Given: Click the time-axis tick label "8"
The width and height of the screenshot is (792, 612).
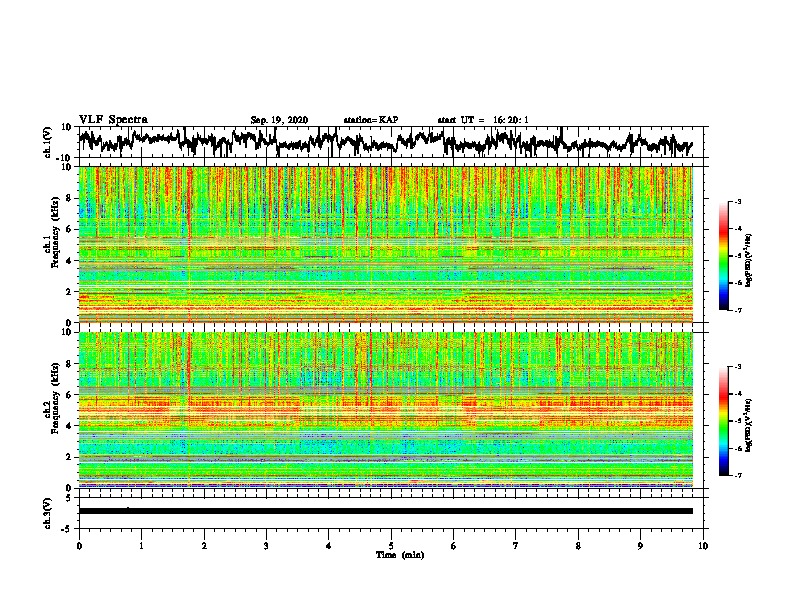Looking at the screenshot, I should click(x=578, y=546).
